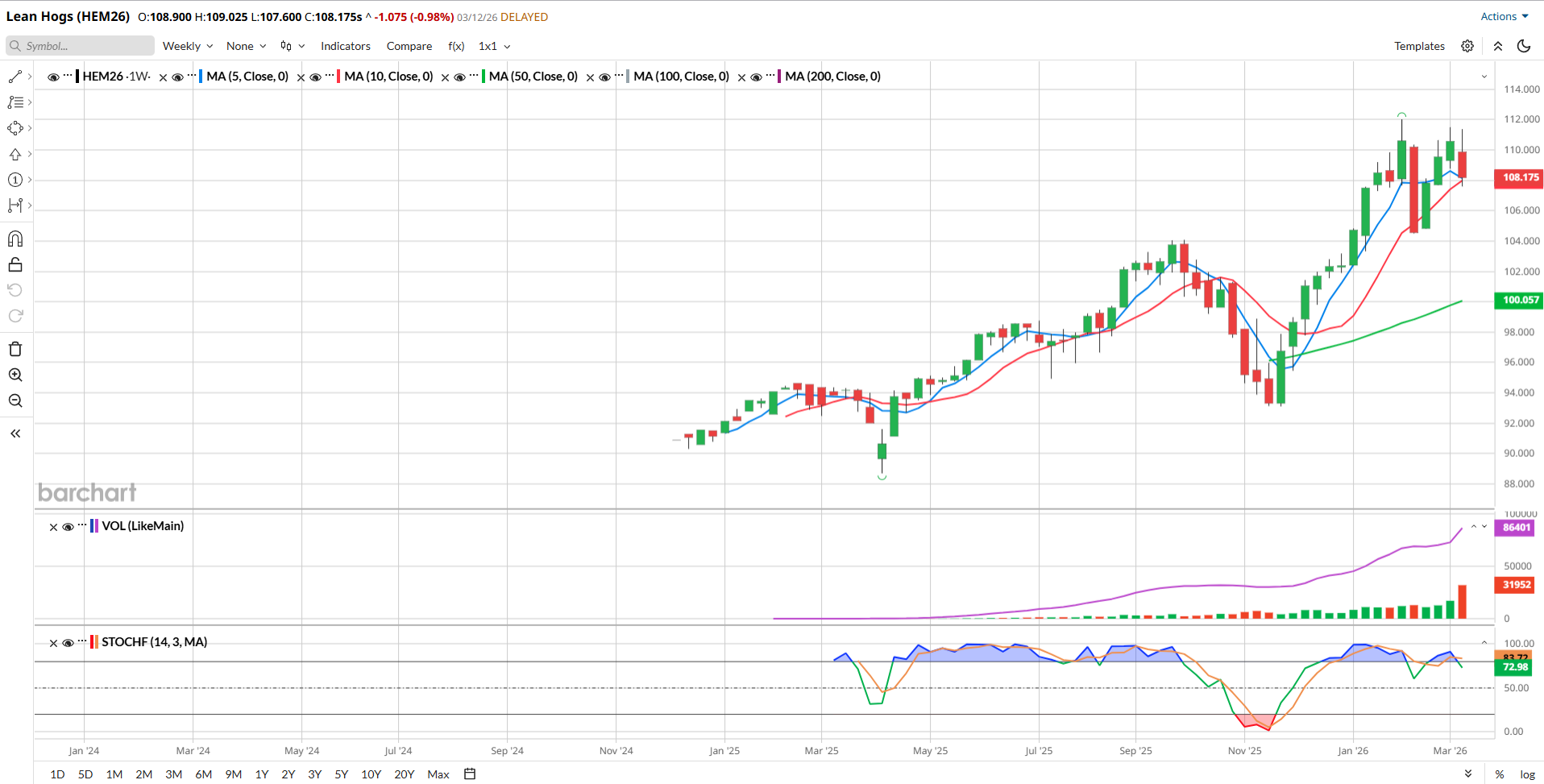Click the lock drawings icon

pyautogui.click(x=15, y=265)
